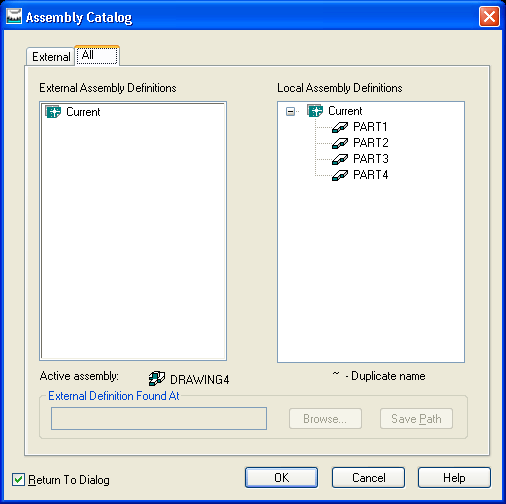Click the PART2 part icon
This screenshot has height=504, width=506.
click(340, 143)
